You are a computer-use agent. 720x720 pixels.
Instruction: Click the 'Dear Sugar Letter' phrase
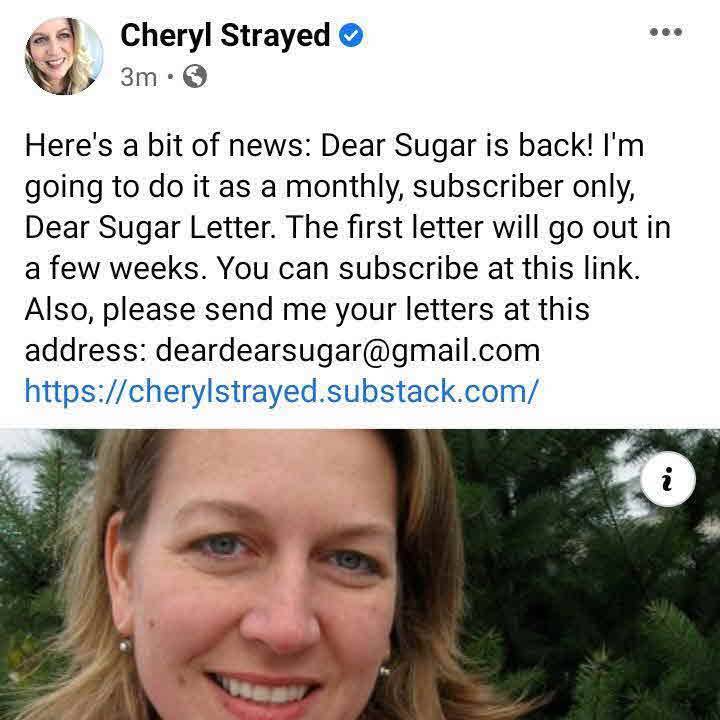[x=151, y=228]
